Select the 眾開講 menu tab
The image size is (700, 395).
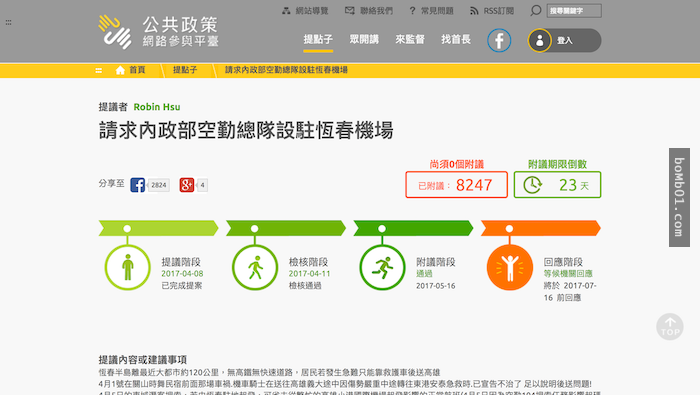tap(364, 39)
